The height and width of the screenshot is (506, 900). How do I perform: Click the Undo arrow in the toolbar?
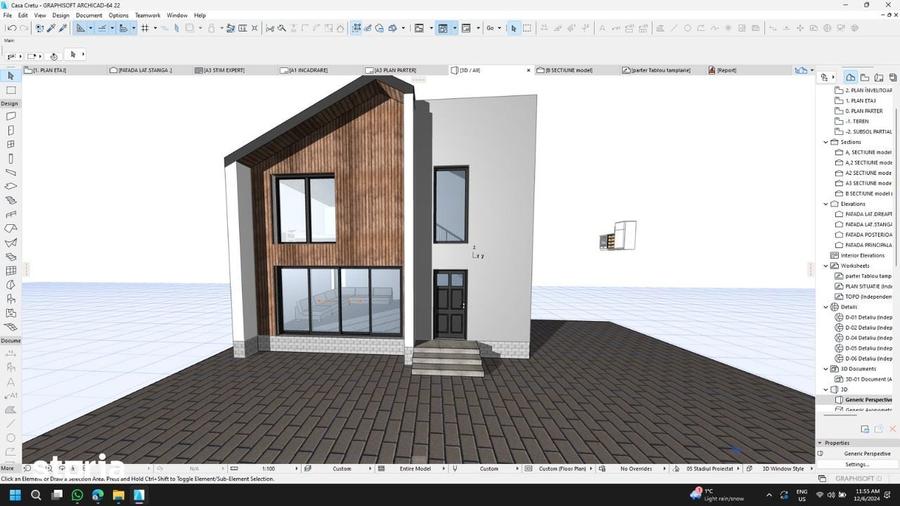tap(11, 28)
